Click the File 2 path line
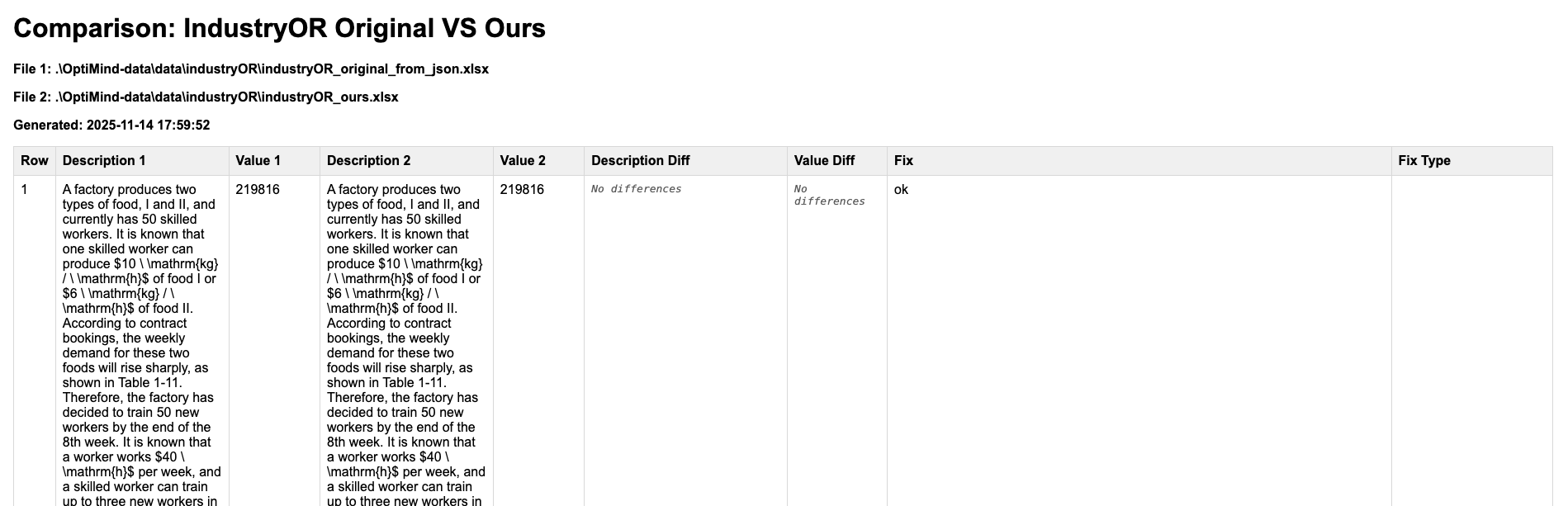This screenshot has height=506, width=1568. [206, 97]
